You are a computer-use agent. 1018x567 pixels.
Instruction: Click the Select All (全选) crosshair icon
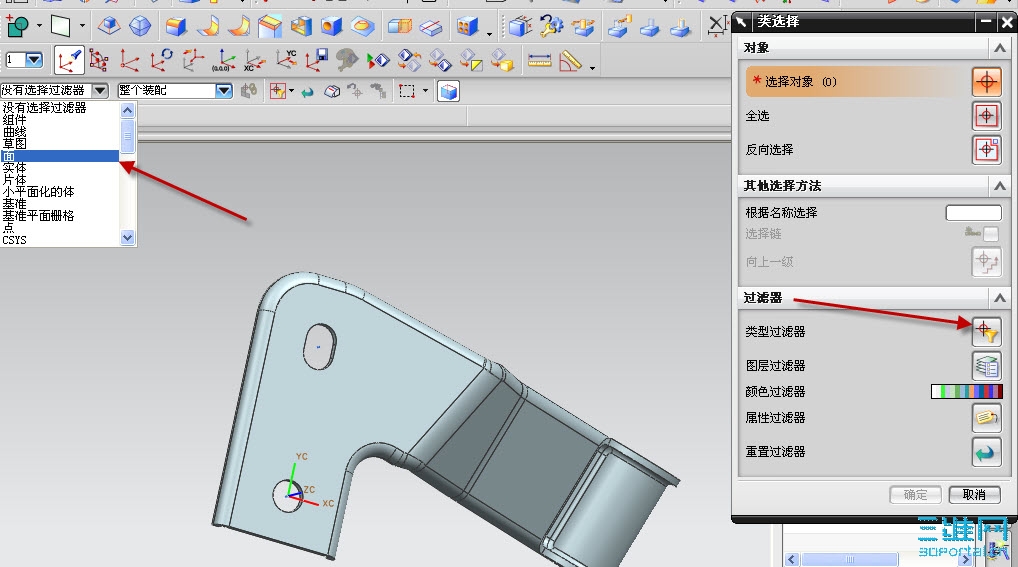click(x=986, y=116)
